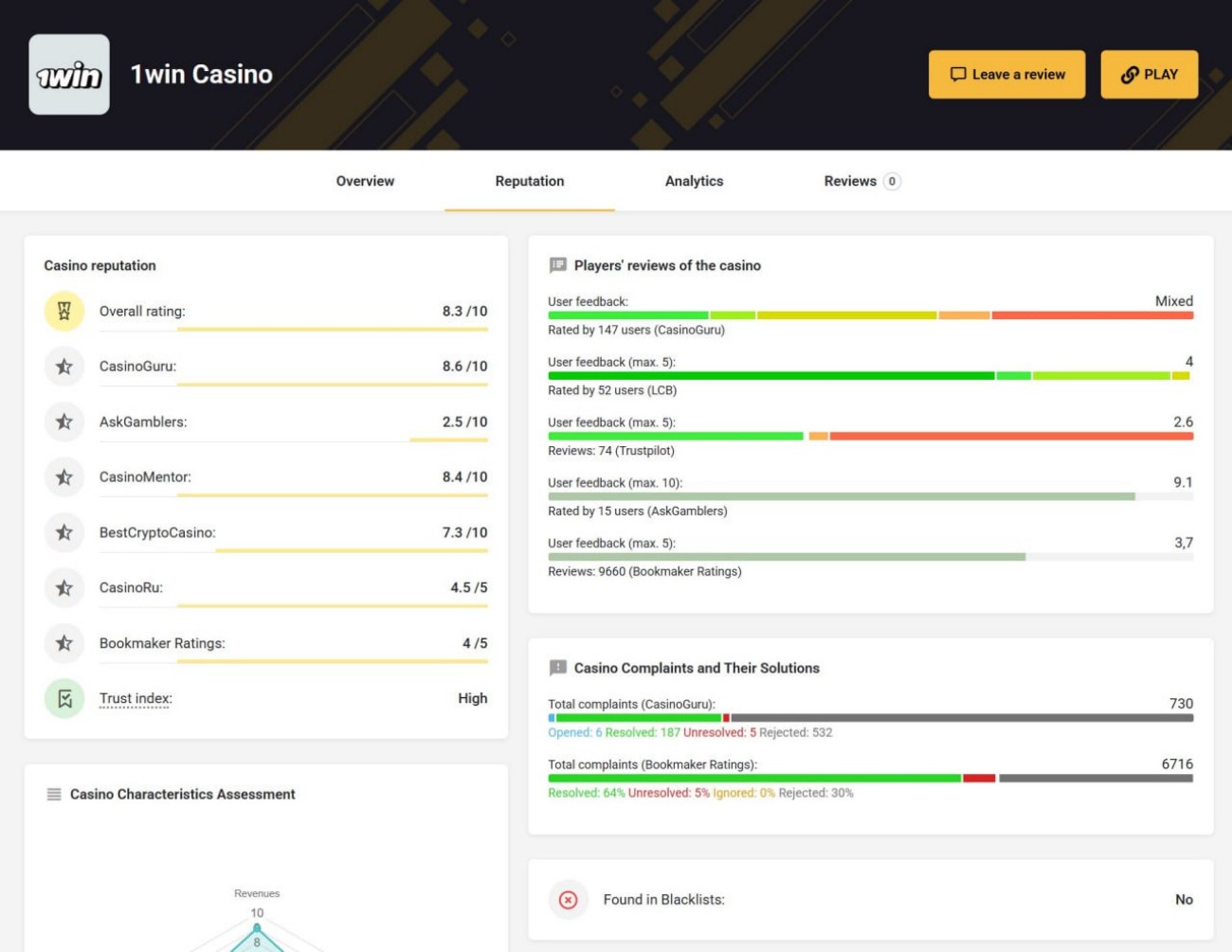The width and height of the screenshot is (1232, 952).
Task: Click the green Trust index badge icon
Action: pyautogui.click(x=64, y=699)
